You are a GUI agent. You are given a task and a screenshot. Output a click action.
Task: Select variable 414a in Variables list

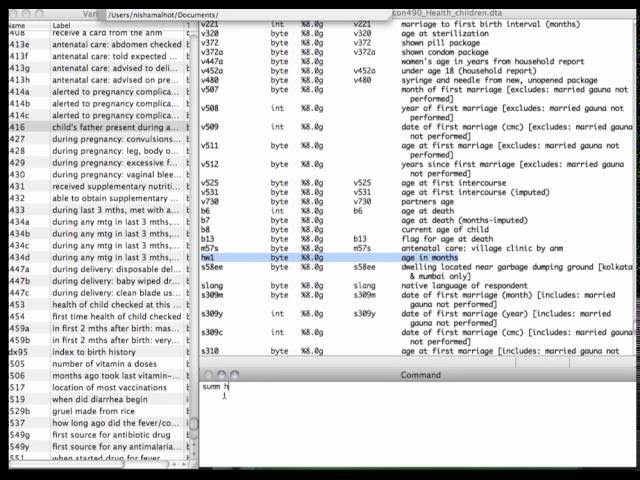(99, 92)
